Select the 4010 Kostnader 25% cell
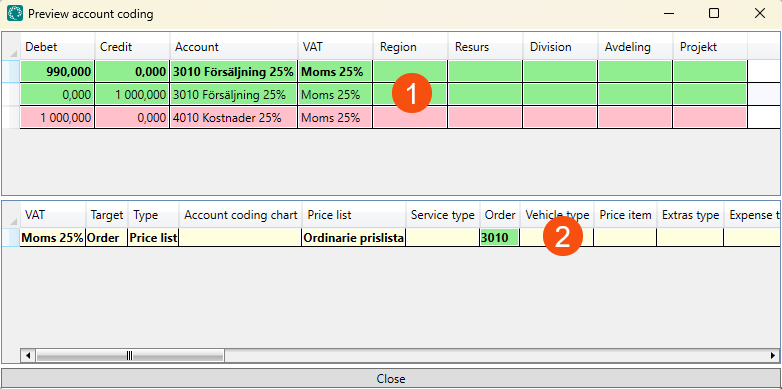The height and width of the screenshot is (389, 782). 234,118
